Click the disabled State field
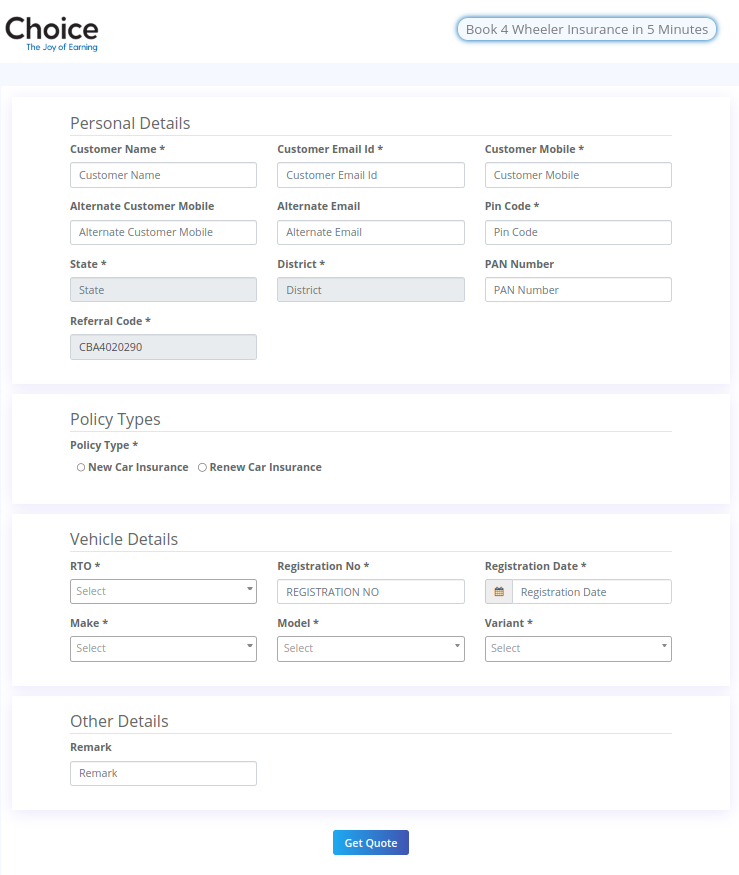 [163, 290]
